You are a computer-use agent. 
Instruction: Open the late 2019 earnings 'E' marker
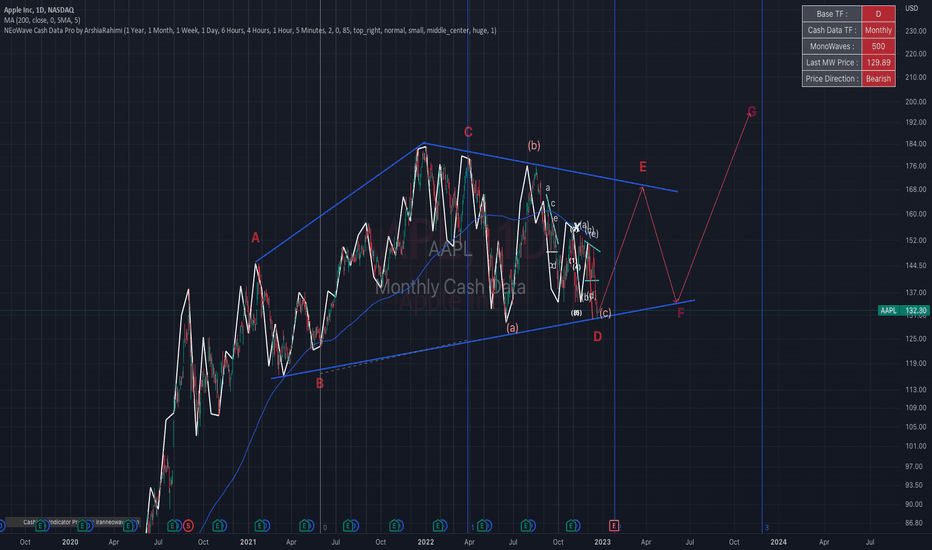point(40,526)
